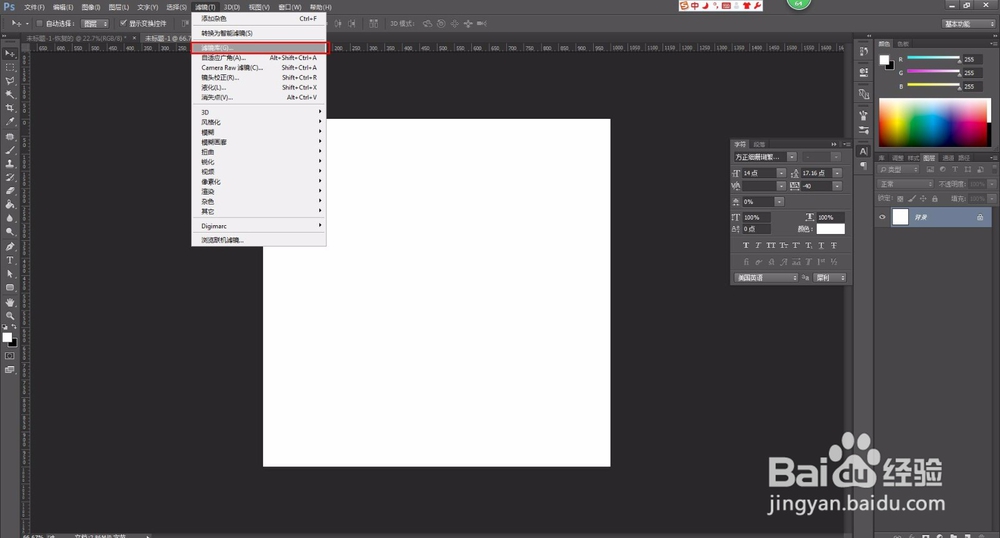Click the white 颜色 text color swatch
1000x538 pixels.
(830, 229)
